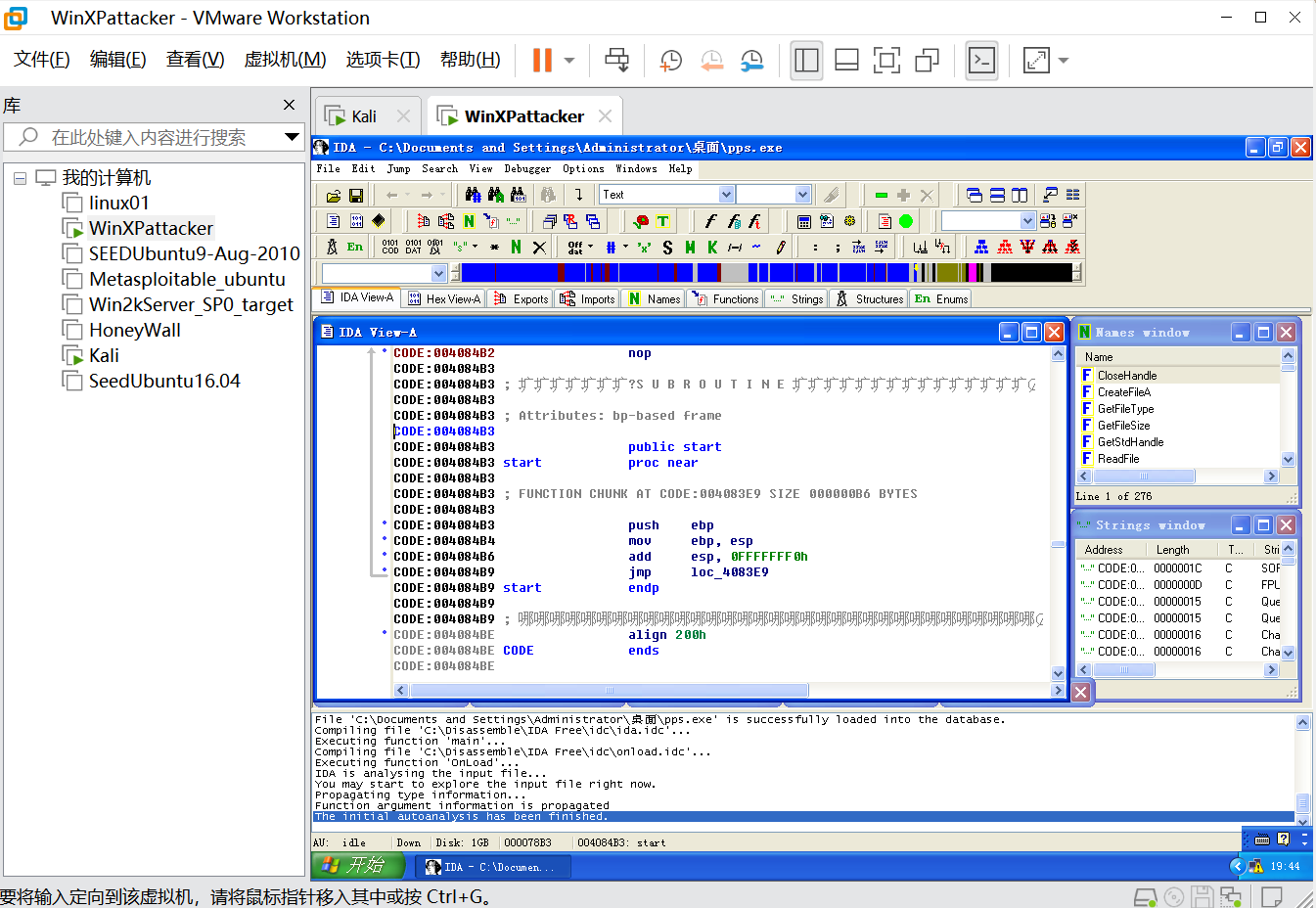Select GetStdHandle in Names window
The height and width of the screenshot is (908, 1316).
tap(1130, 442)
